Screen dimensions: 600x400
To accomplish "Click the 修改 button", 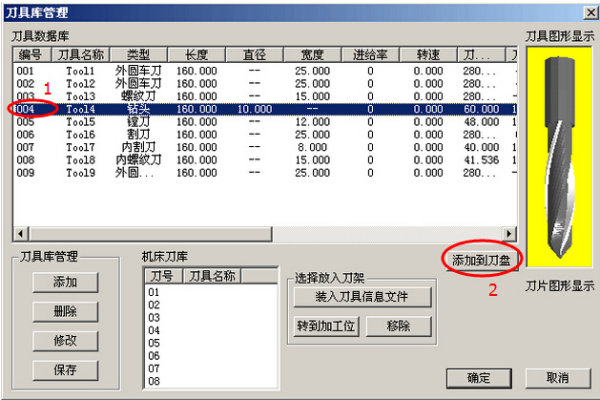I will pyautogui.click(x=64, y=340).
